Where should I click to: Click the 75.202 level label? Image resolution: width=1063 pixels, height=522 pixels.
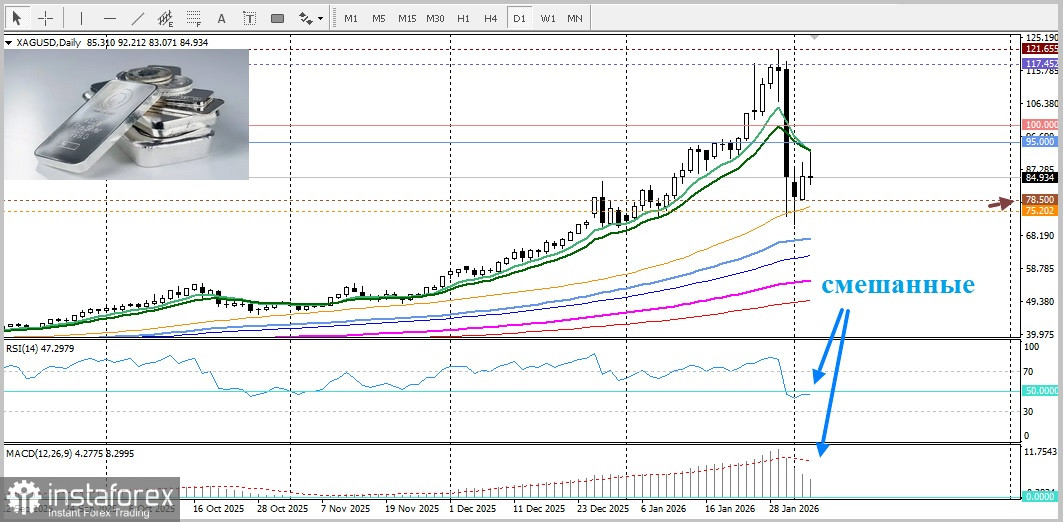(1041, 211)
